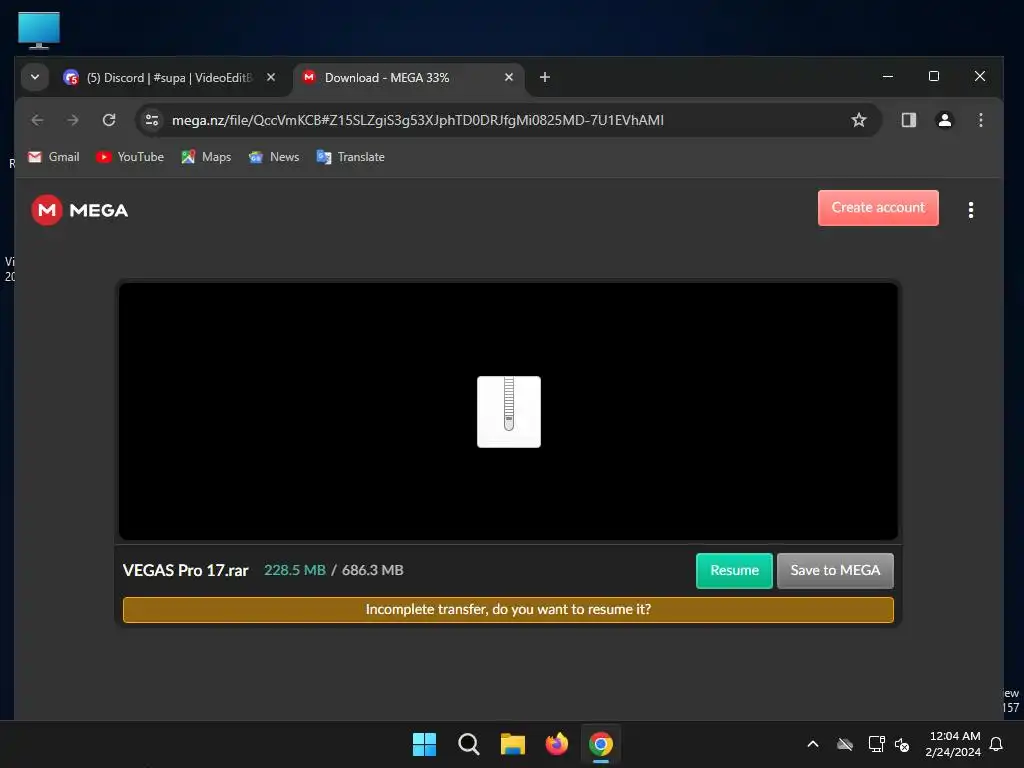This screenshot has width=1024, height=768.
Task: Bookmark this page with star icon
Action: tap(859, 120)
